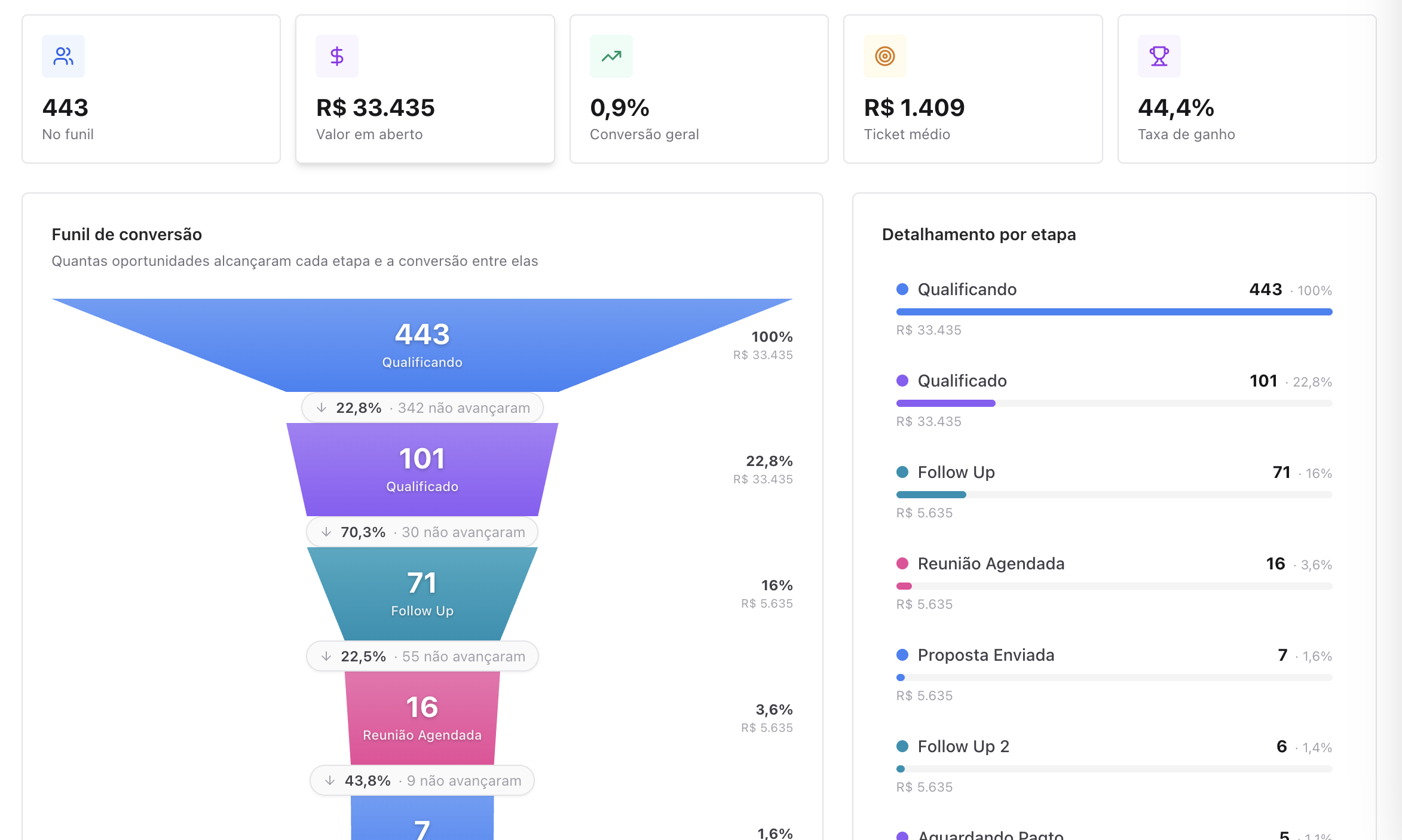Select the pink 16 Reunião Agendada funnel stage
Image resolution: width=1402 pixels, height=840 pixels.
pyautogui.click(x=423, y=718)
